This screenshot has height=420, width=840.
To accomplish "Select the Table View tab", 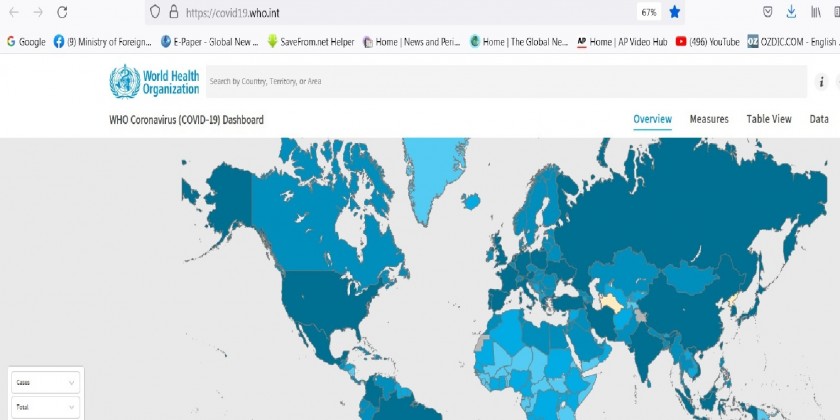I will [768, 120].
